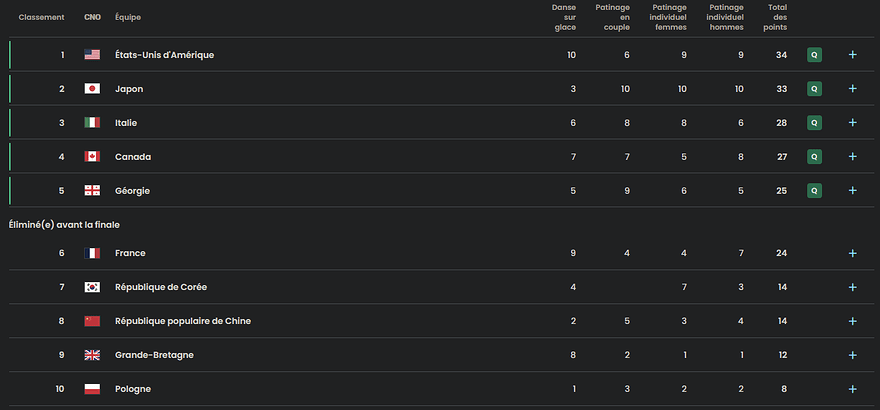Open the Italie team link
Viewport: 880px width, 410px height.
(126, 123)
